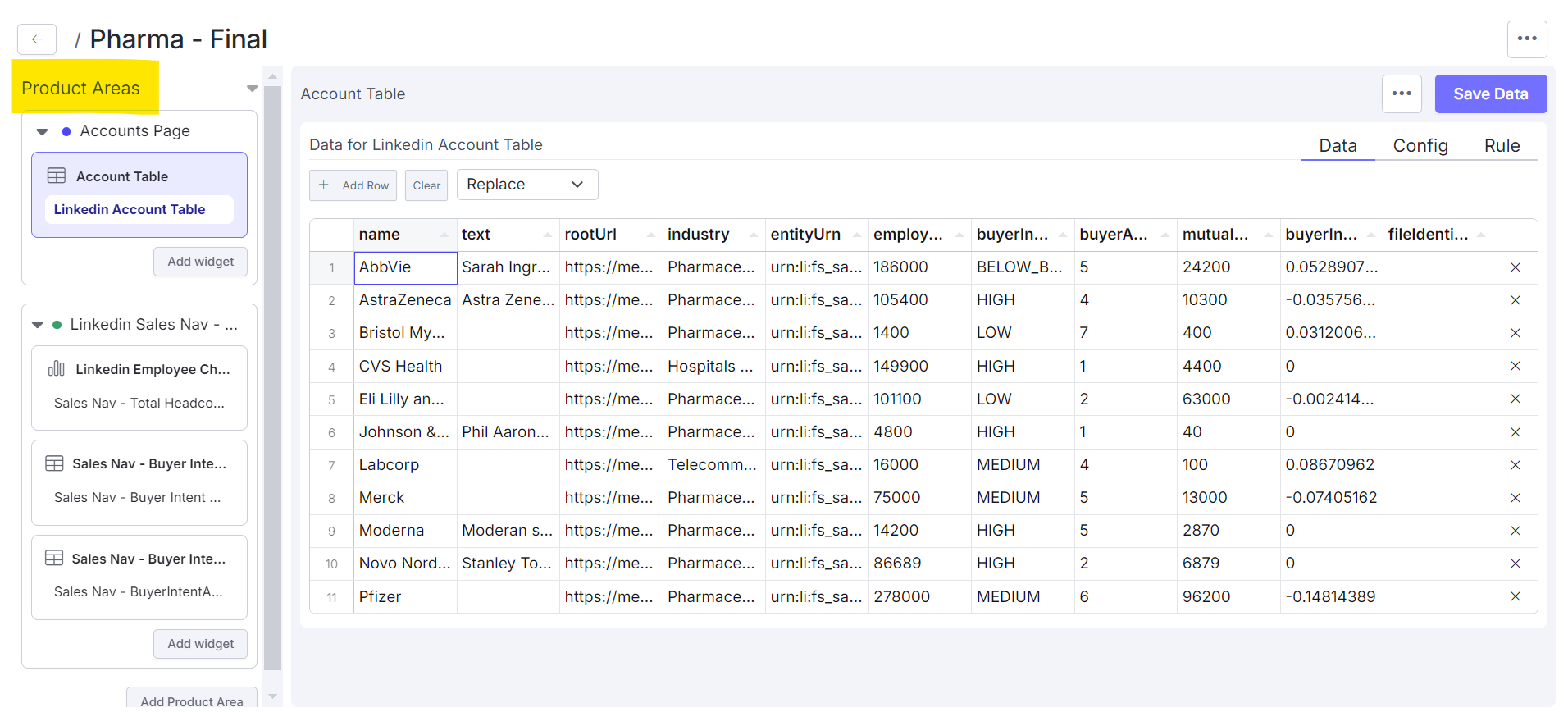Click the back arrow button
Image resolution: width=1568 pixels, height=712 pixels.
[37, 39]
